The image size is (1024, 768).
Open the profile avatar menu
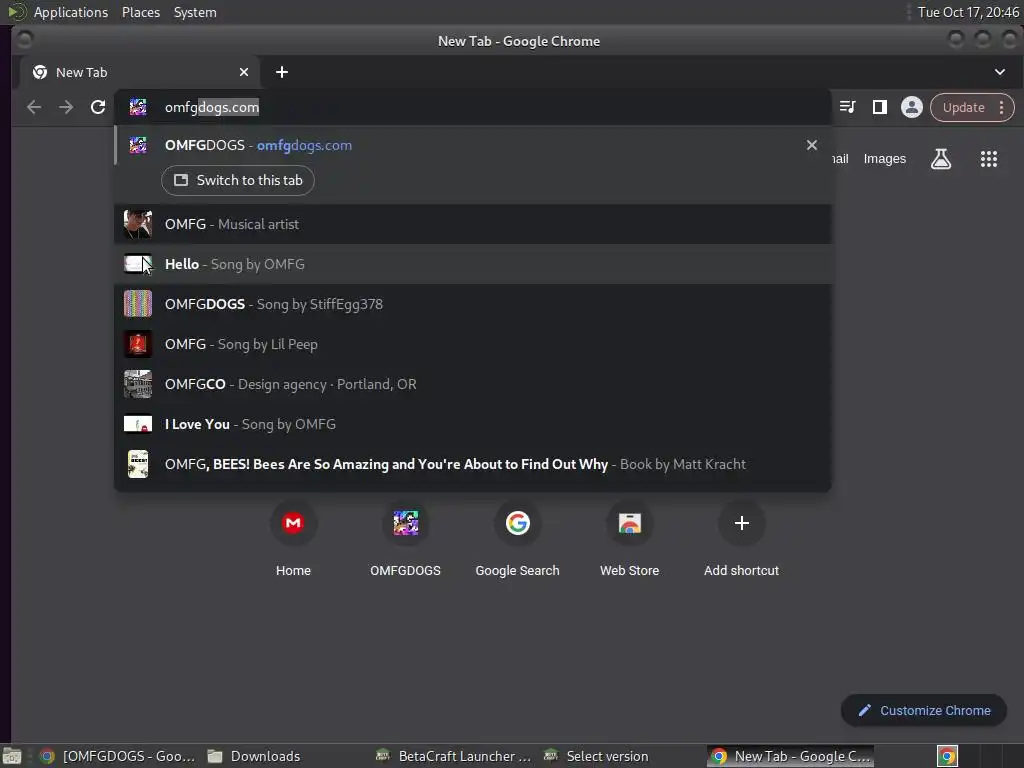[x=912, y=107]
